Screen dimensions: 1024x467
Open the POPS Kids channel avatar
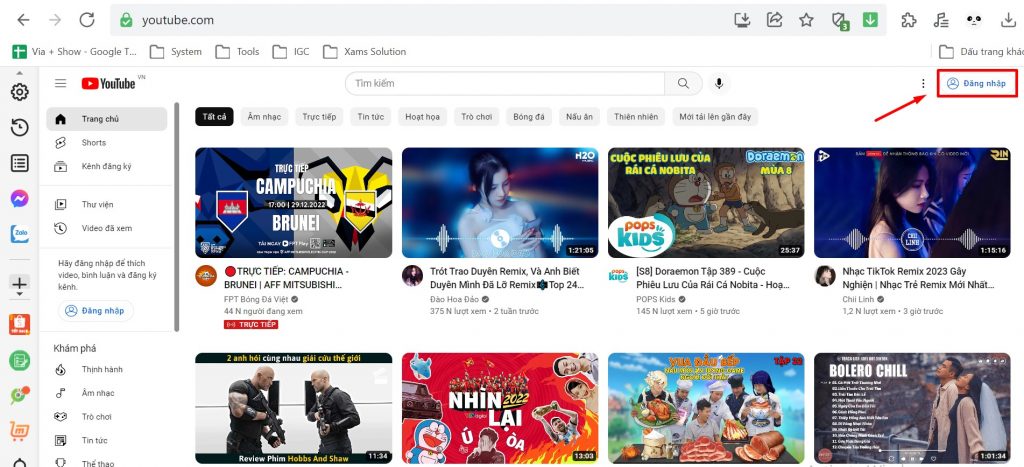tap(618, 276)
